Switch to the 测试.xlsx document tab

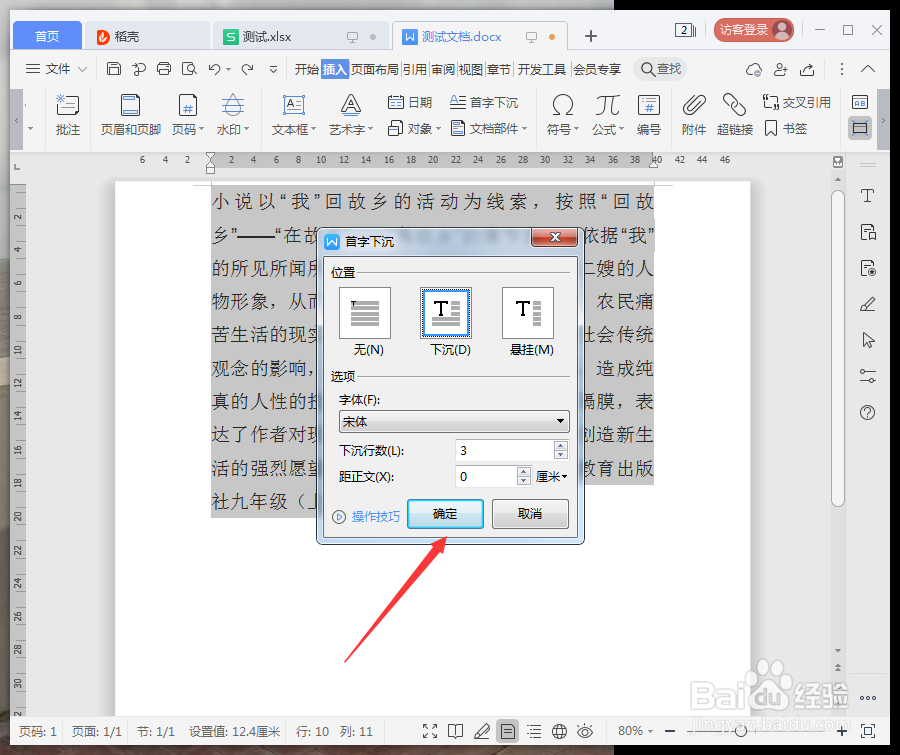(x=263, y=35)
